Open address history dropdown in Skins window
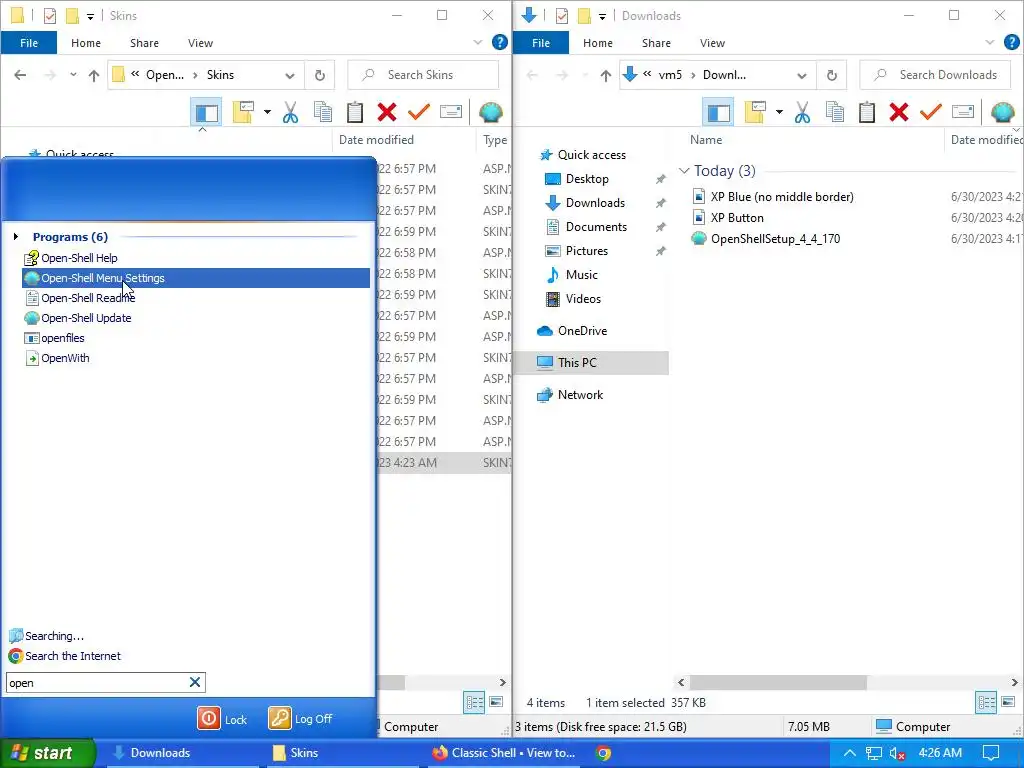The width and height of the screenshot is (1024, 768). (x=289, y=76)
